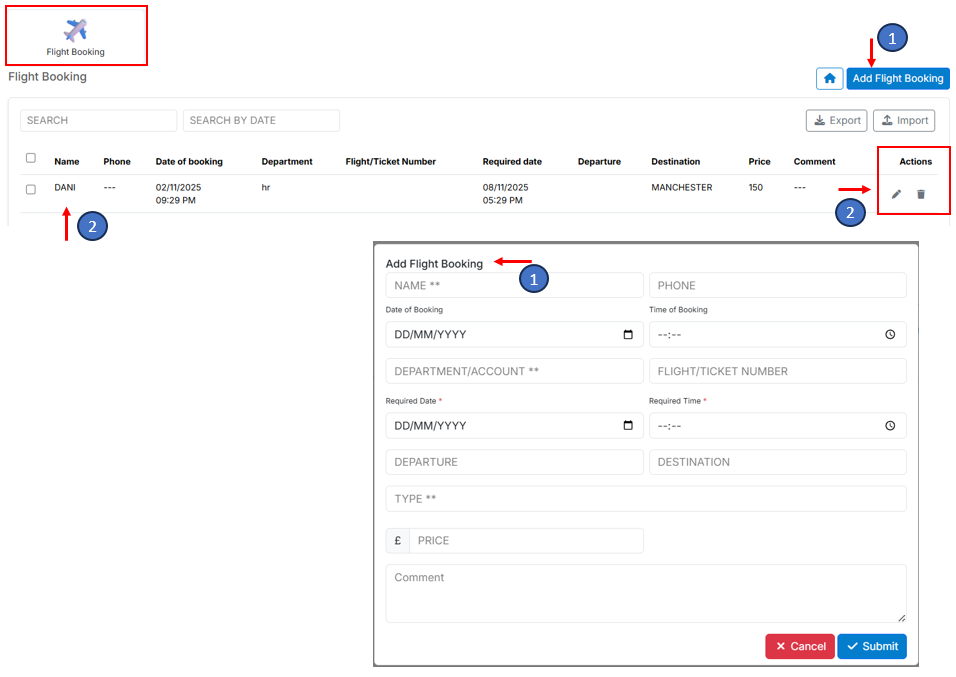The height and width of the screenshot is (677, 956).
Task: Cancel the Add Flight Booking dialog
Action: (799, 646)
